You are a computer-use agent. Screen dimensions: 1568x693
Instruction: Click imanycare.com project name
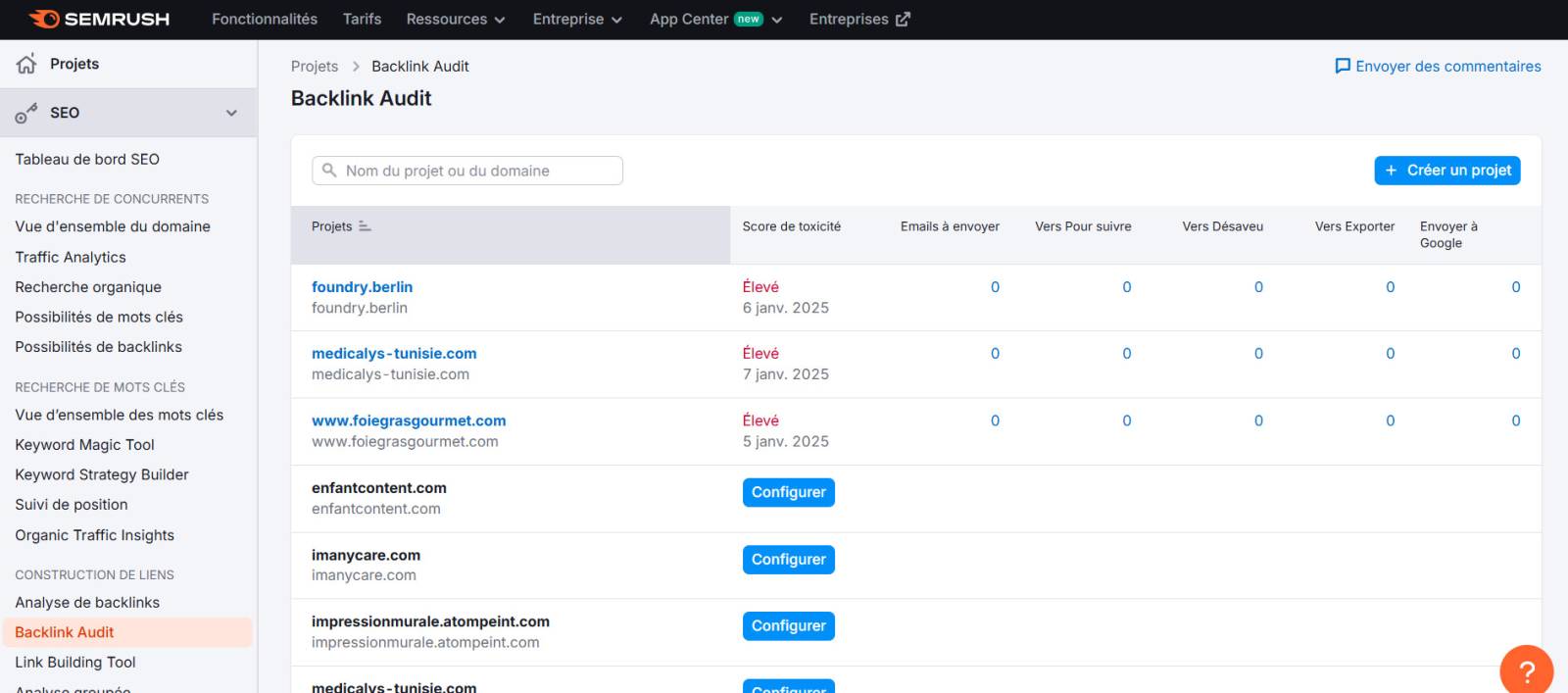[366, 556]
